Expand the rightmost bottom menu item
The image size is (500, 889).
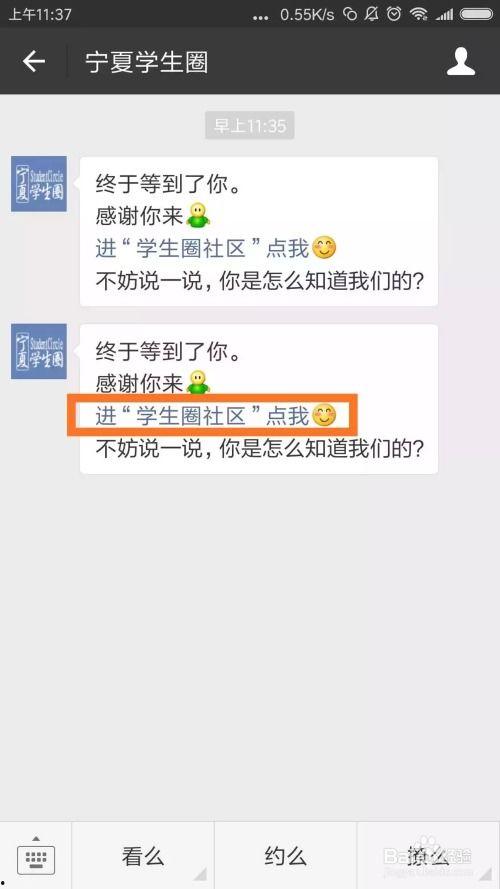click(x=429, y=856)
